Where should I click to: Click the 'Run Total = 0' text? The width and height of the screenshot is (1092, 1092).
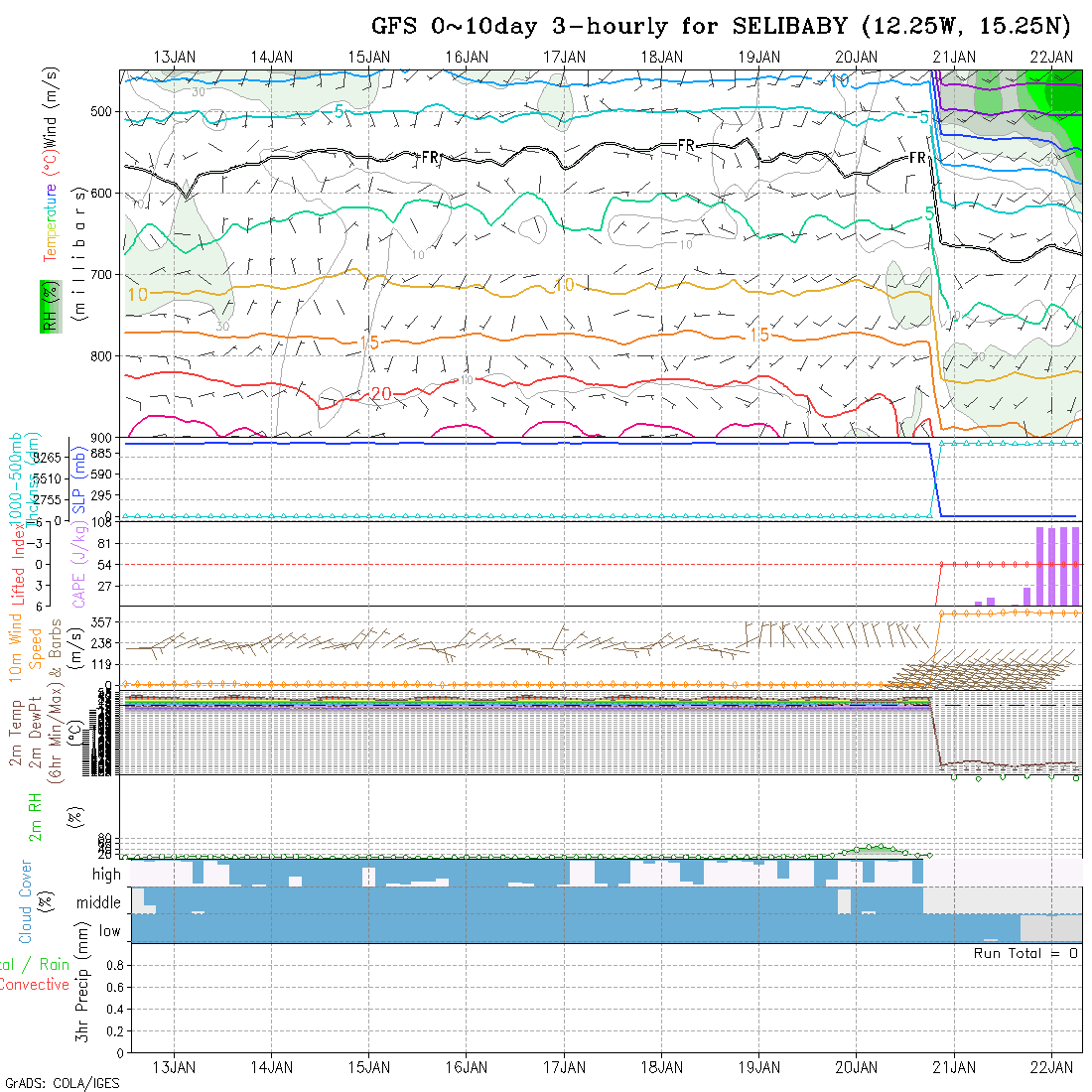(x=1025, y=953)
